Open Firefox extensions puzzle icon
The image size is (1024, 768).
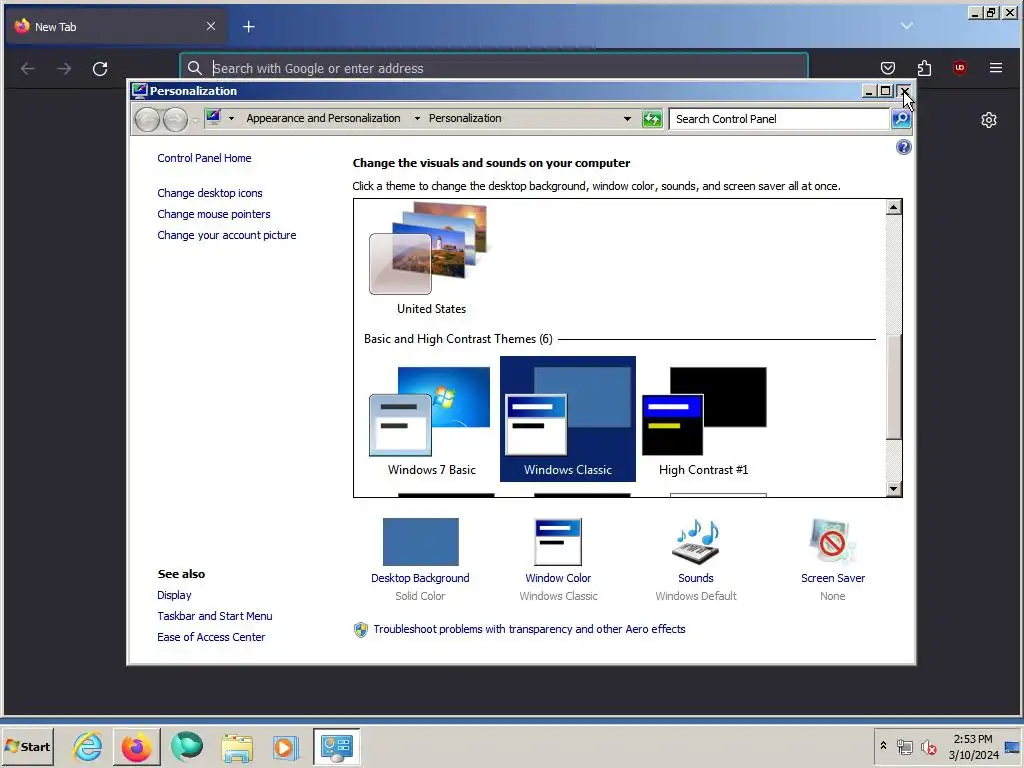(x=924, y=68)
